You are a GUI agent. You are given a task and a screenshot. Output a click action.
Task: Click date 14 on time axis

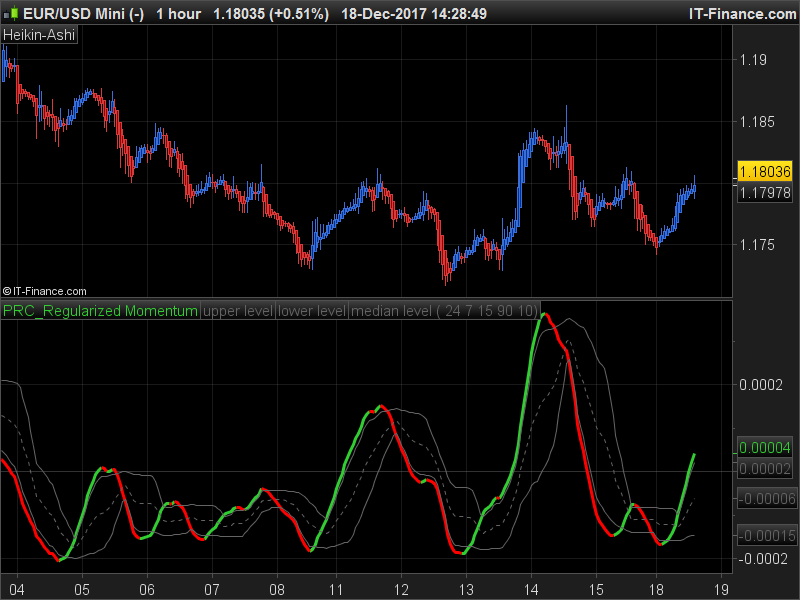(531, 590)
